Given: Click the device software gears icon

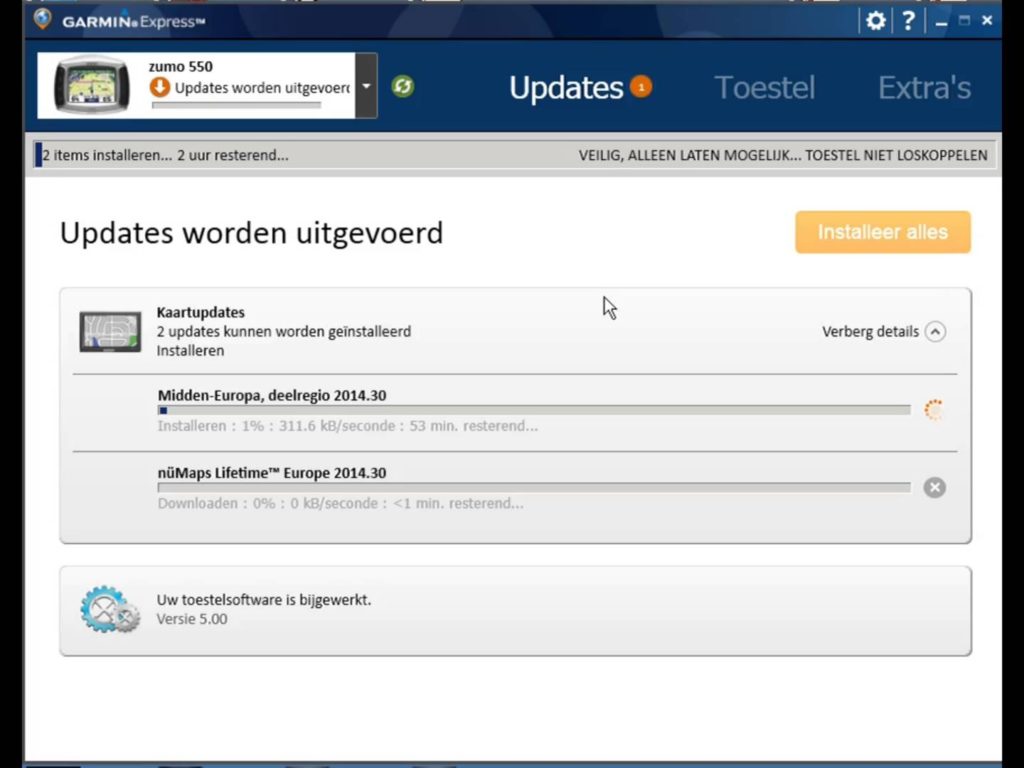Looking at the screenshot, I should tap(110, 609).
